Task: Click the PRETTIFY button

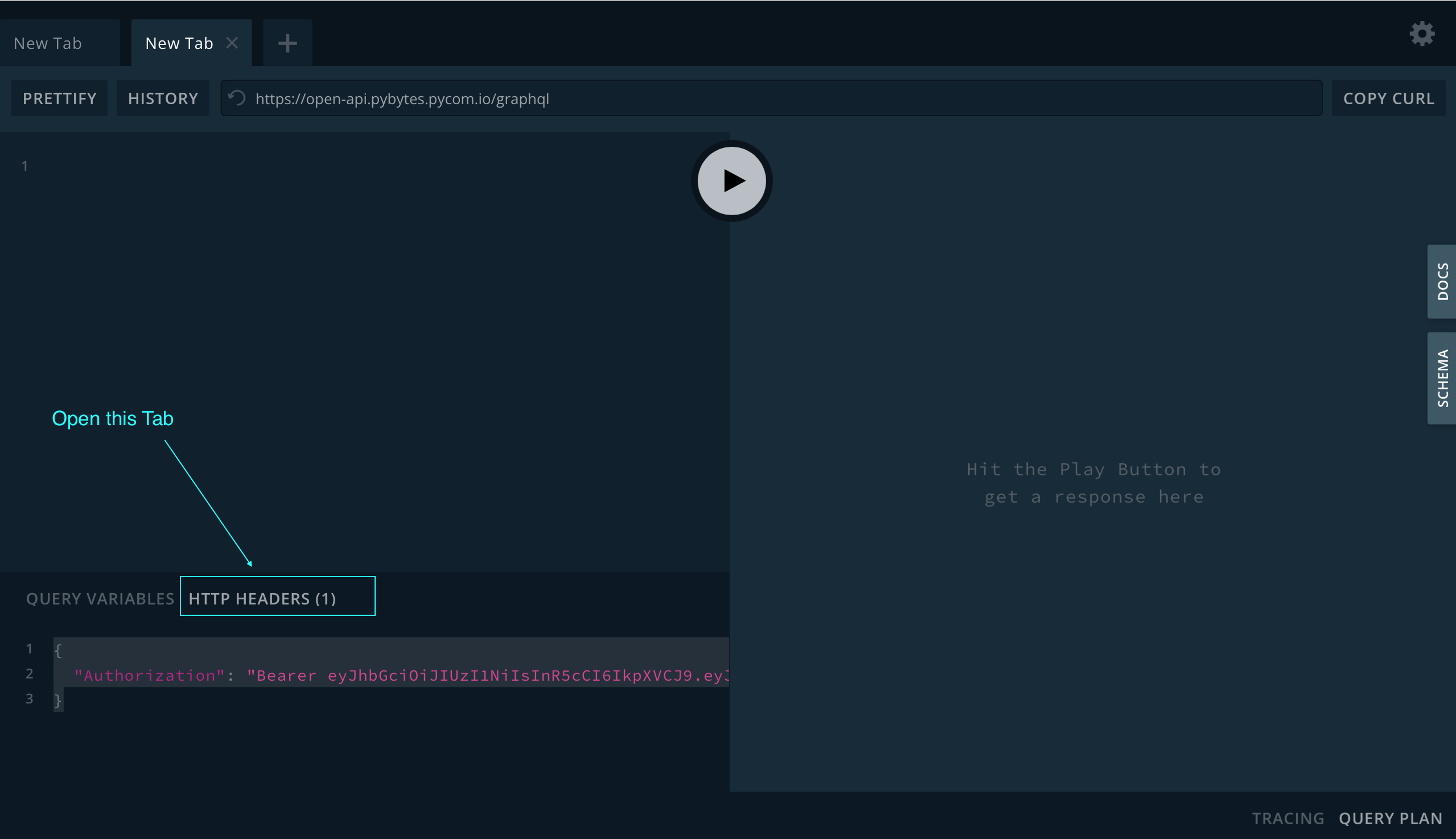Action: click(59, 98)
